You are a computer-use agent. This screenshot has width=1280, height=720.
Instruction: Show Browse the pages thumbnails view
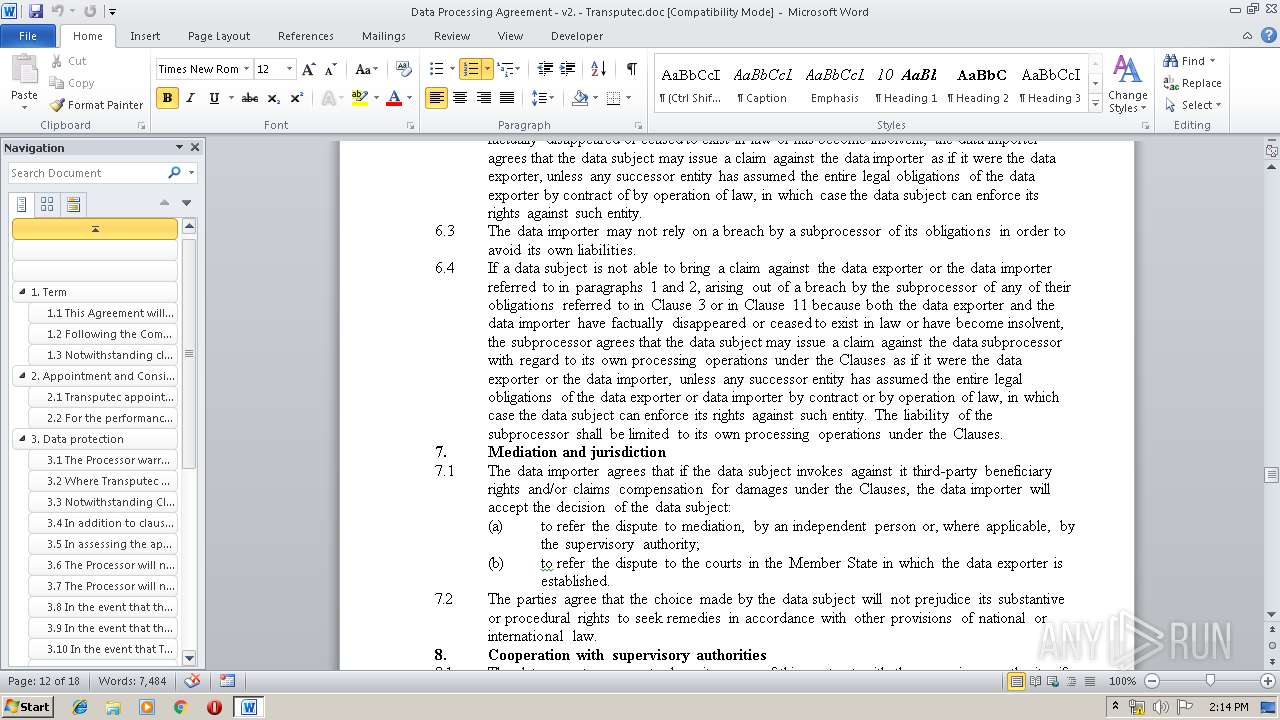pos(47,204)
